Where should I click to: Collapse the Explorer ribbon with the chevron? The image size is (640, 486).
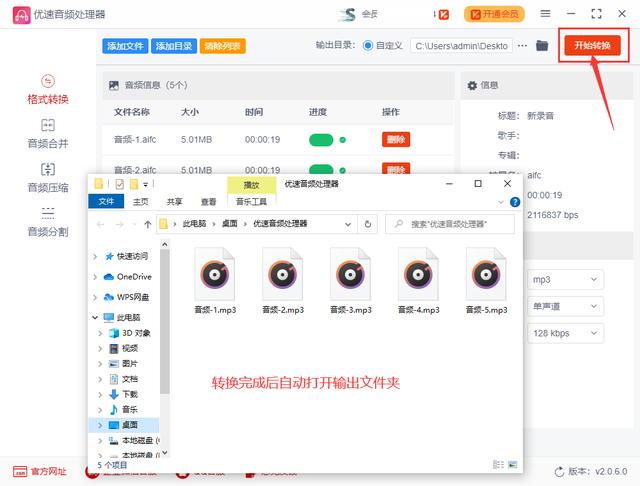pos(501,202)
